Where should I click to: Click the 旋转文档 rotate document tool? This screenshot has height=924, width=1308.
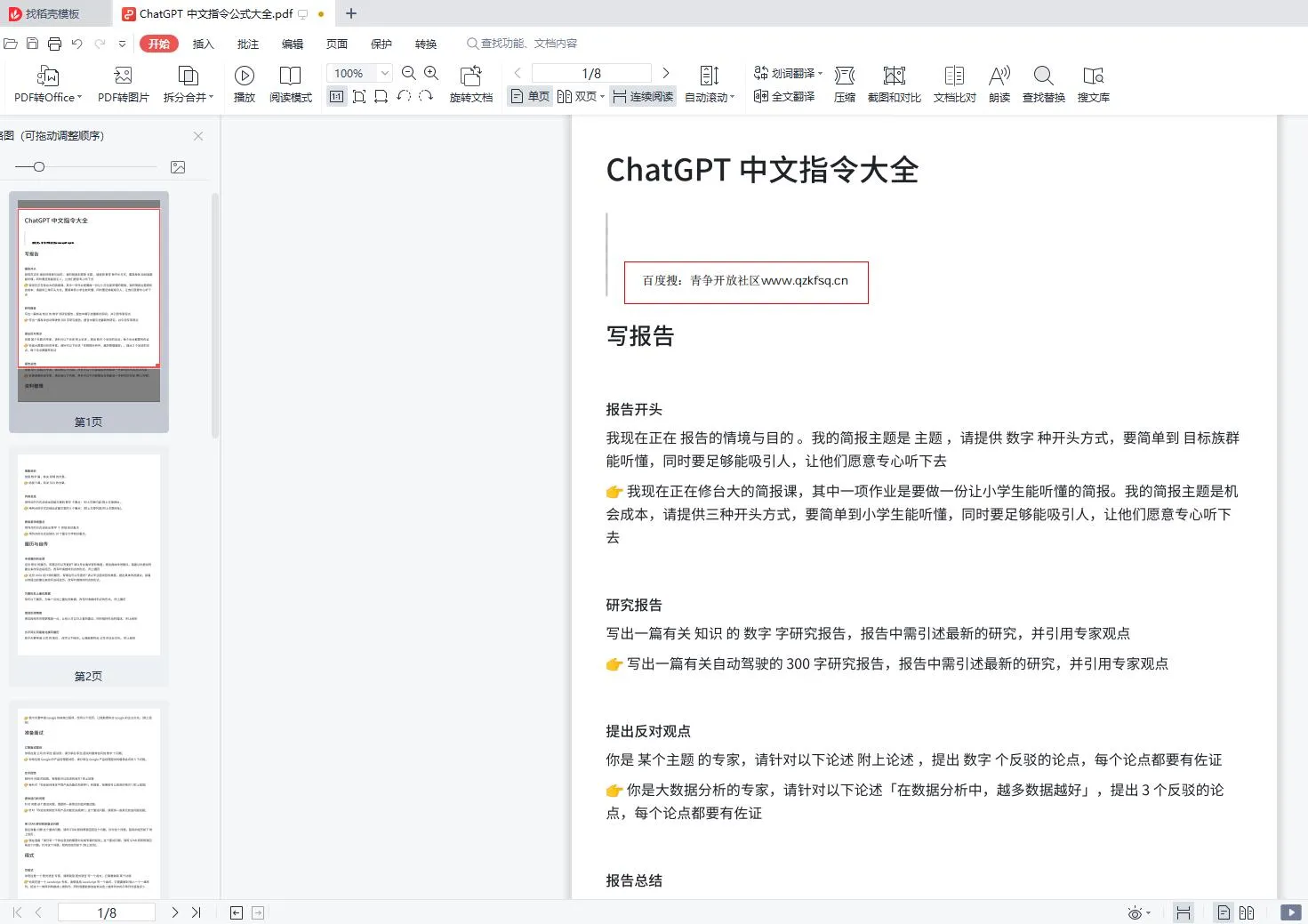[x=471, y=84]
